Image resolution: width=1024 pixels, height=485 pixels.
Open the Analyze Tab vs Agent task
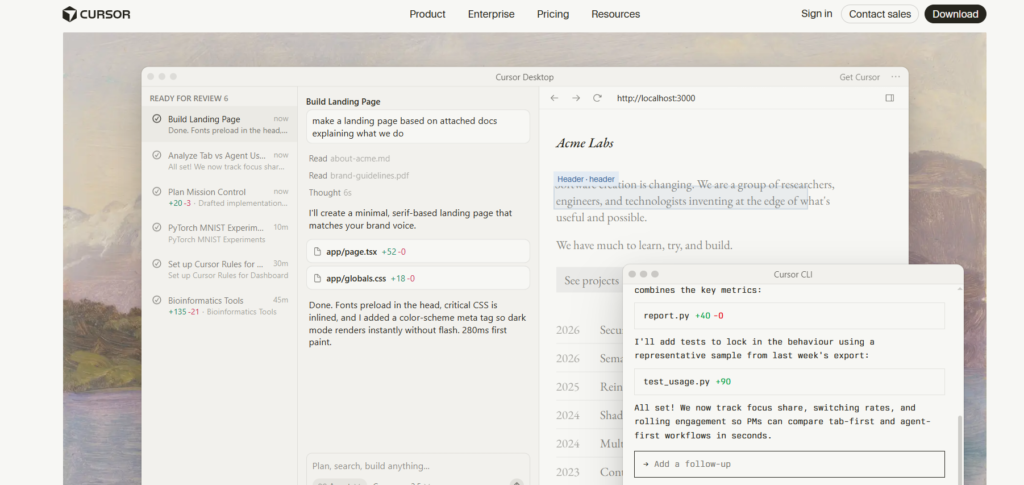(219, 161)
